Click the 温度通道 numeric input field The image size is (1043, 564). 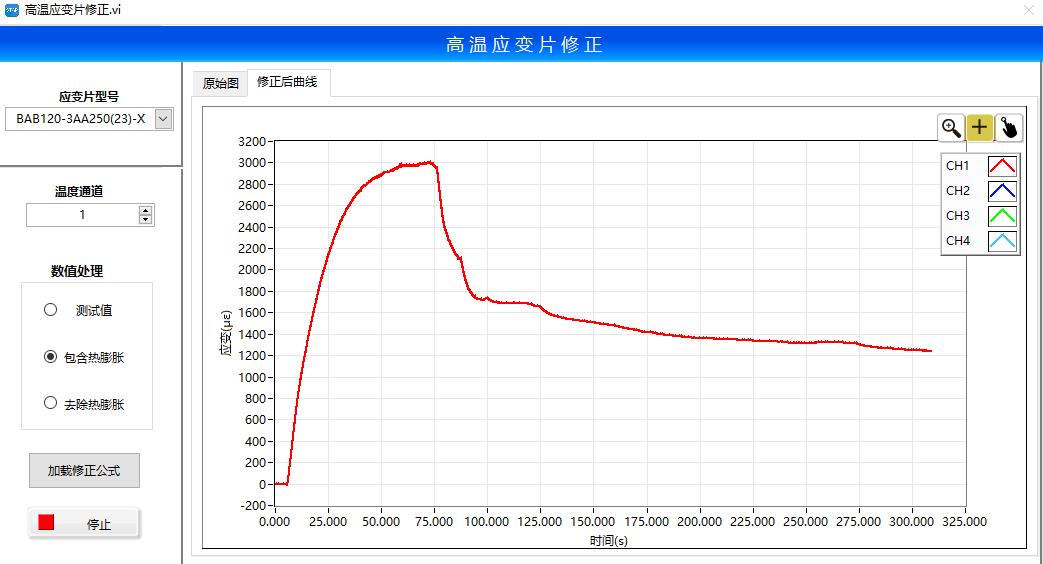82,215
